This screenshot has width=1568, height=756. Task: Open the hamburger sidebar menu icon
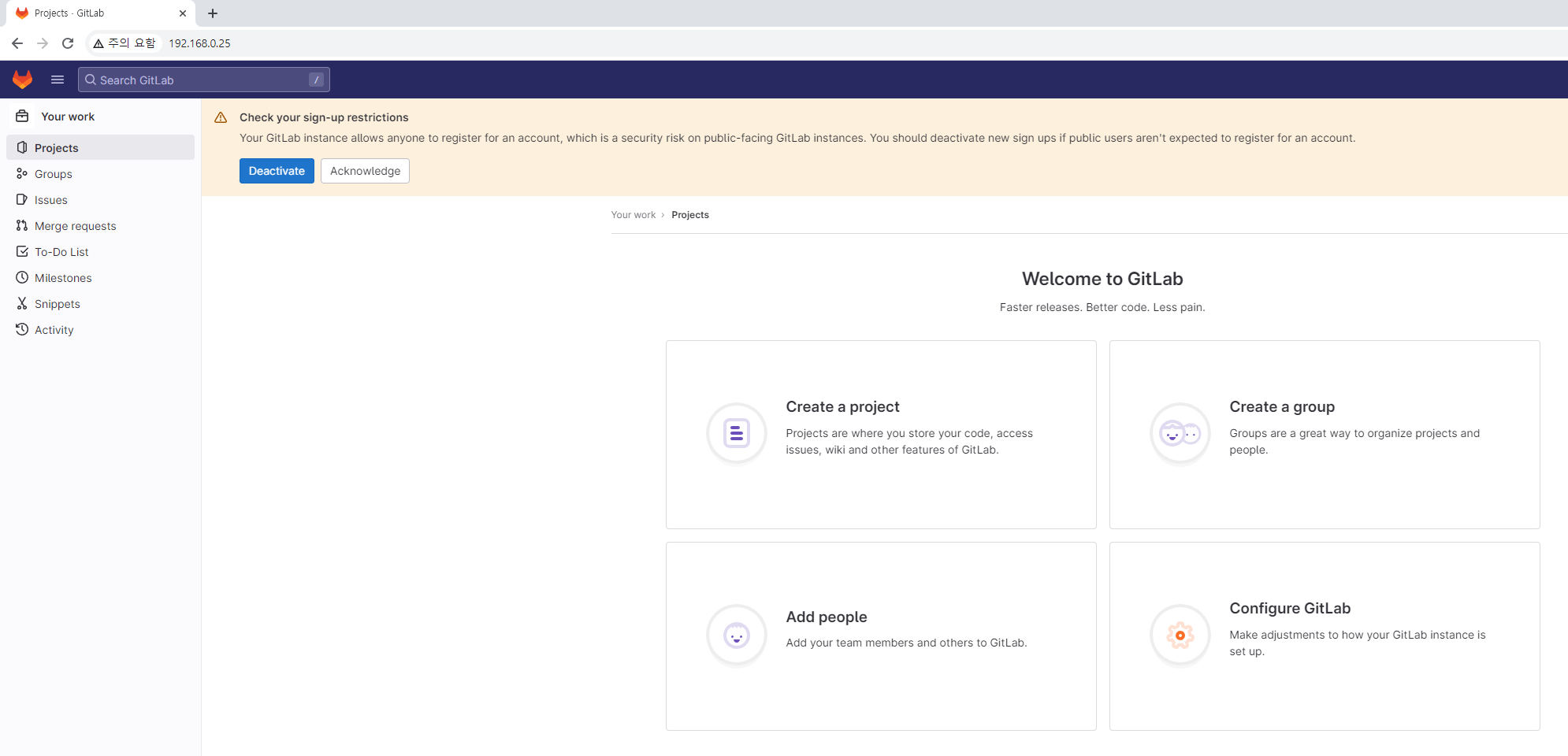click(x=58, y=80)
